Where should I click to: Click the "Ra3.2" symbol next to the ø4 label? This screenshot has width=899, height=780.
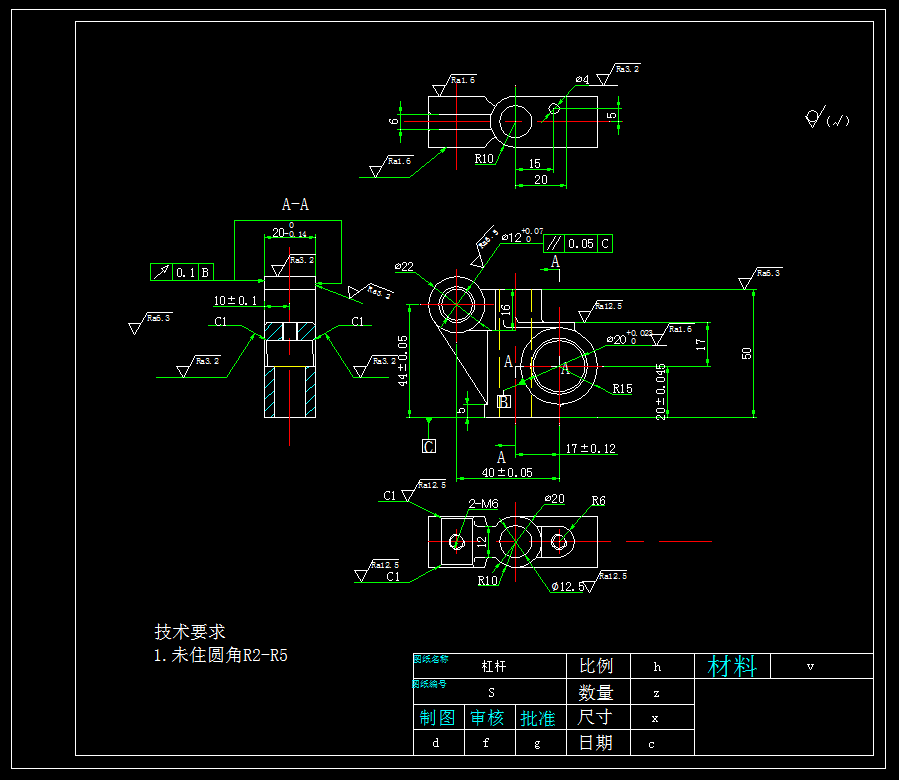[x=619, y=75]
